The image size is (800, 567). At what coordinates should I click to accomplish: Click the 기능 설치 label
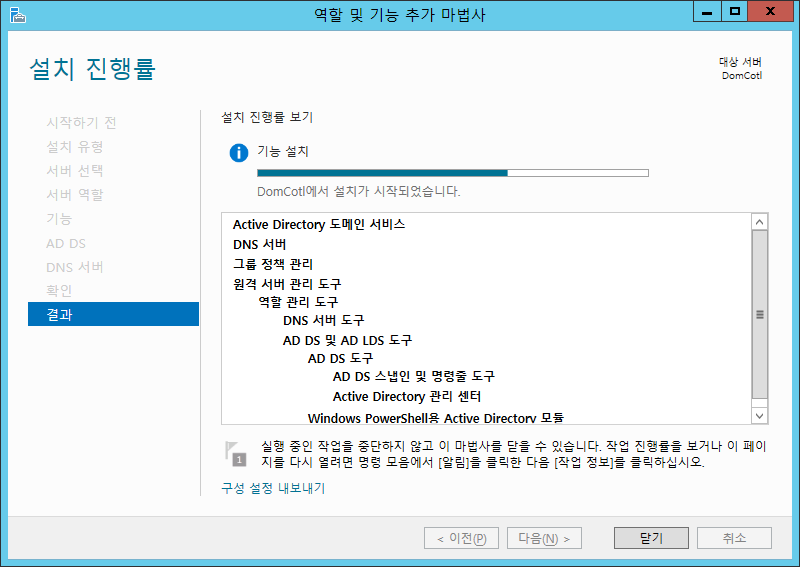[283, 151]
